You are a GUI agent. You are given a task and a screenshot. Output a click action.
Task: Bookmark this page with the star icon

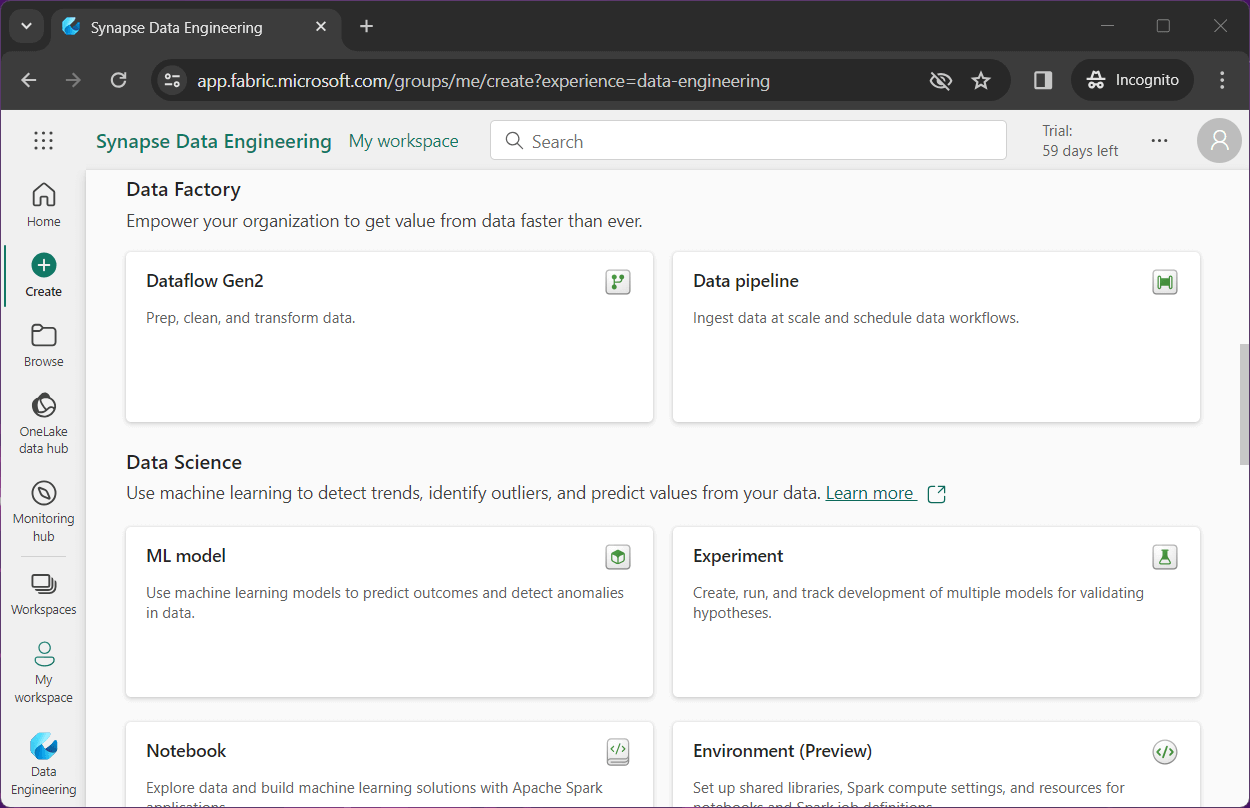pos(981,81)
